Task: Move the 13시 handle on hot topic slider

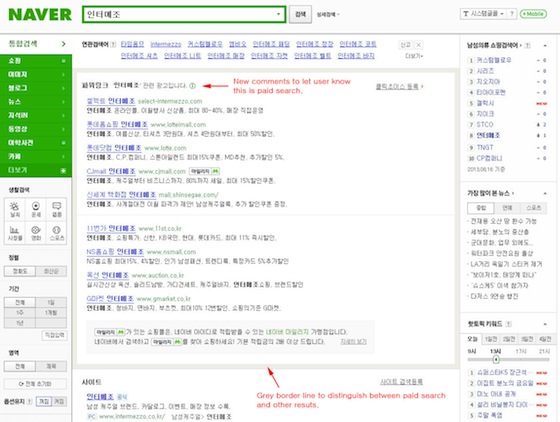Action: click(496, 359)
